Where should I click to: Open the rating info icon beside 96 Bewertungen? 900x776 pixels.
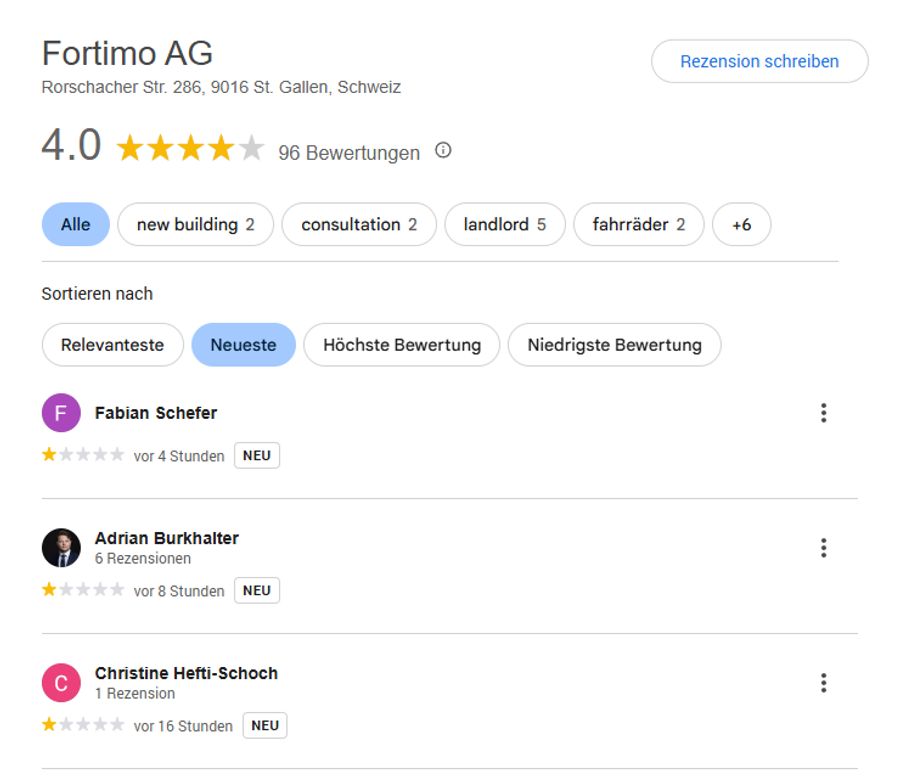[x=443, y=150]
